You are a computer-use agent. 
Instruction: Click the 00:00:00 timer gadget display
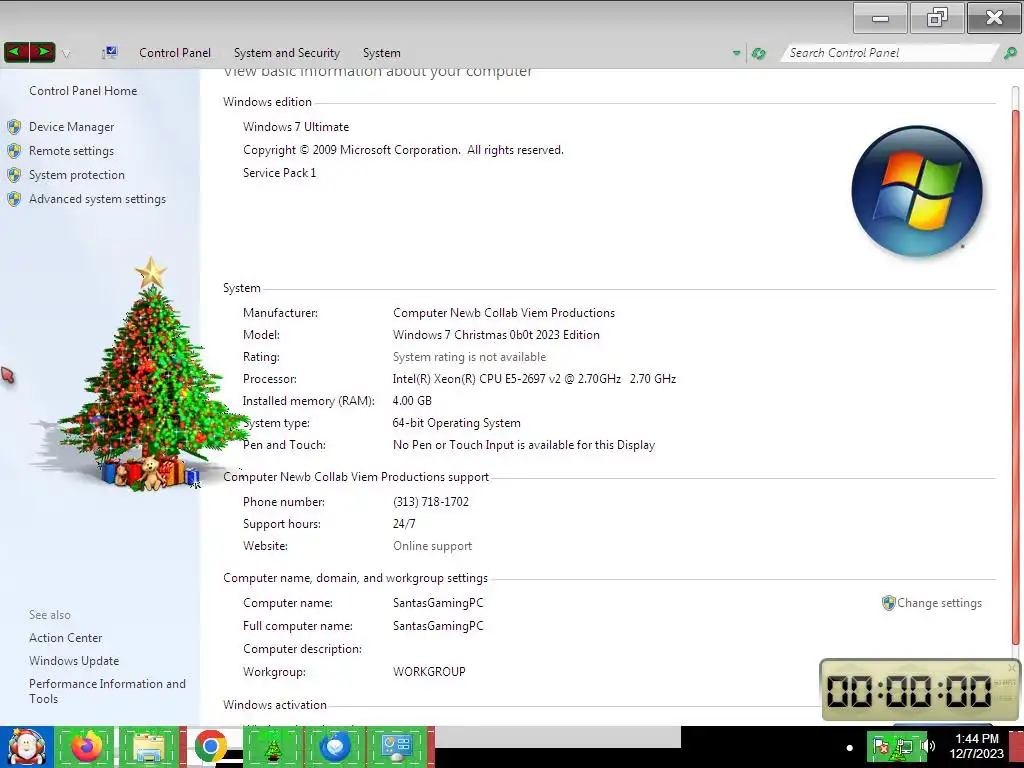[x=909, y=691]
